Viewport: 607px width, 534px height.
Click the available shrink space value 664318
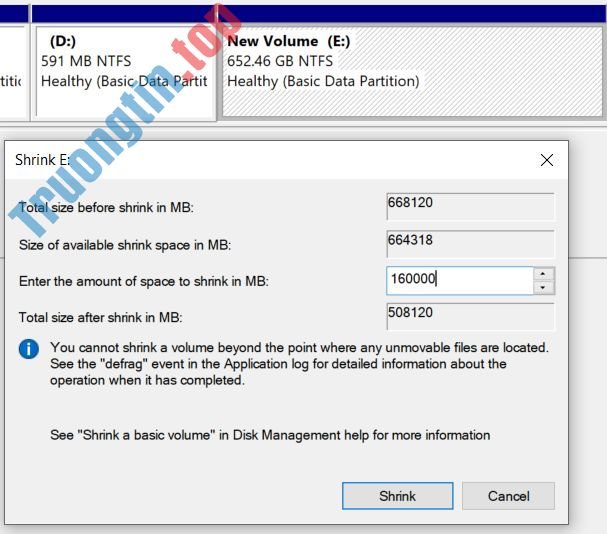470,244
